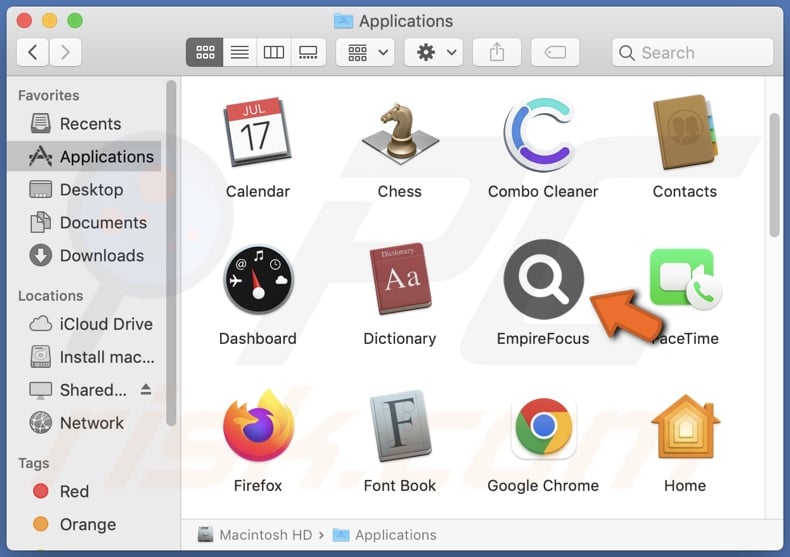This screenshot has width=790, height=557.
Task: Open the gear action menu dropdown
Action: pyautogui.click(x=433, y=52)
